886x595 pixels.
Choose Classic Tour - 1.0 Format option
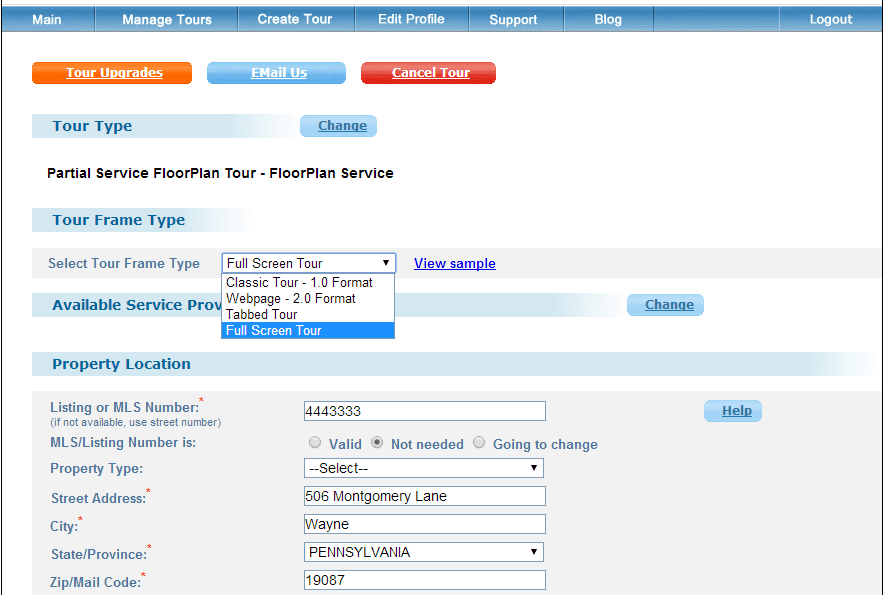[x=298, y=283]
